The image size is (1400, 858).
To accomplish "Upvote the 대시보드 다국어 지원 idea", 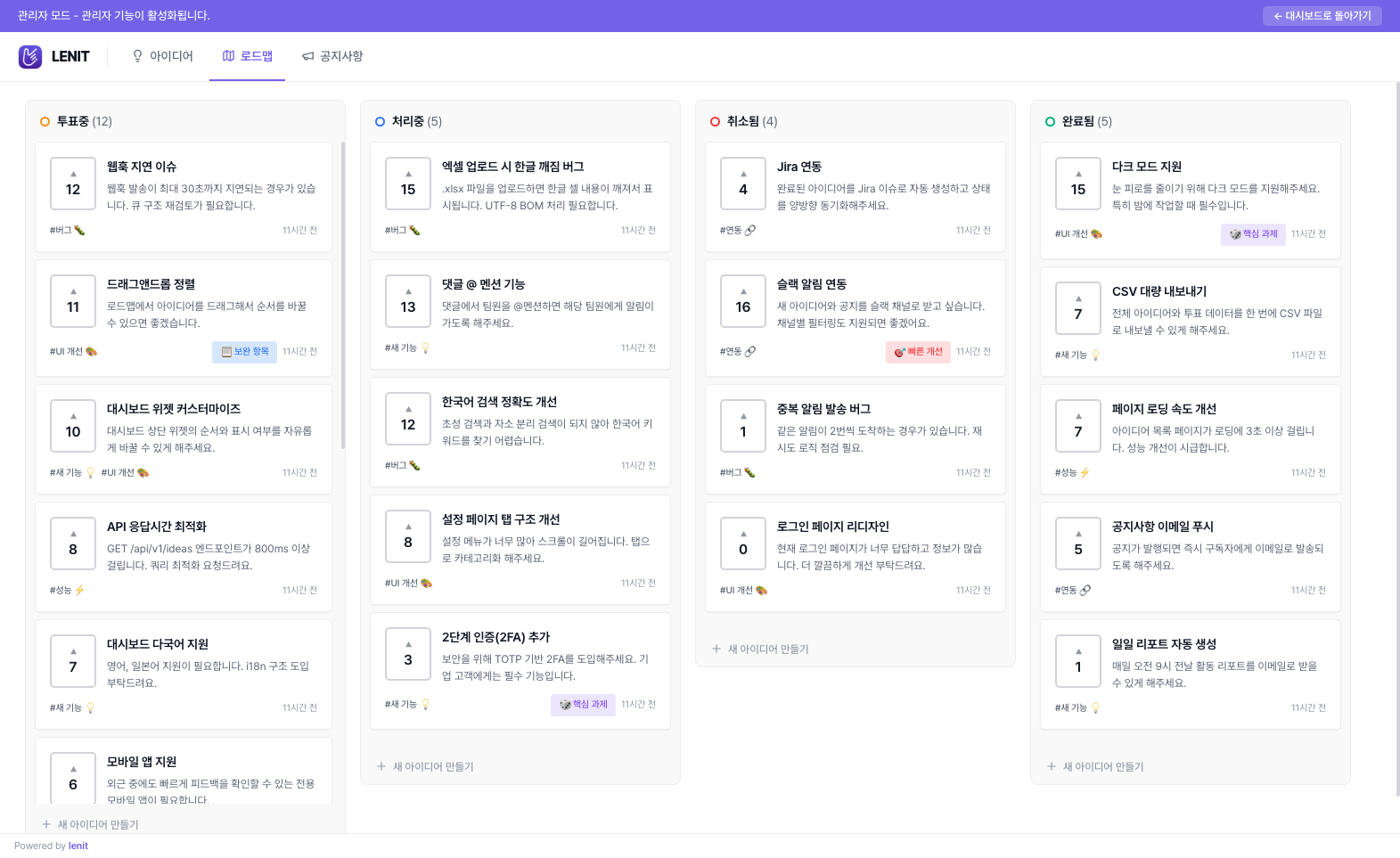I will 73,661.
